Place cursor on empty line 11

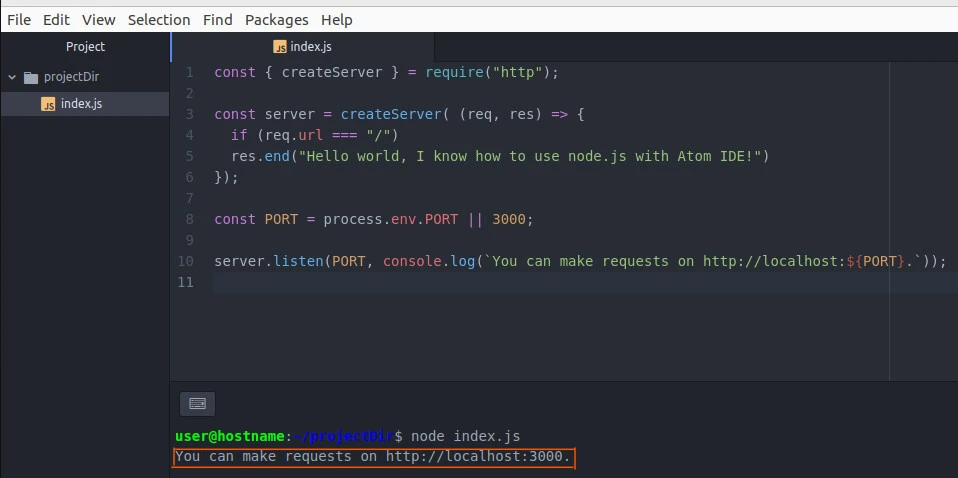(500, 283)
